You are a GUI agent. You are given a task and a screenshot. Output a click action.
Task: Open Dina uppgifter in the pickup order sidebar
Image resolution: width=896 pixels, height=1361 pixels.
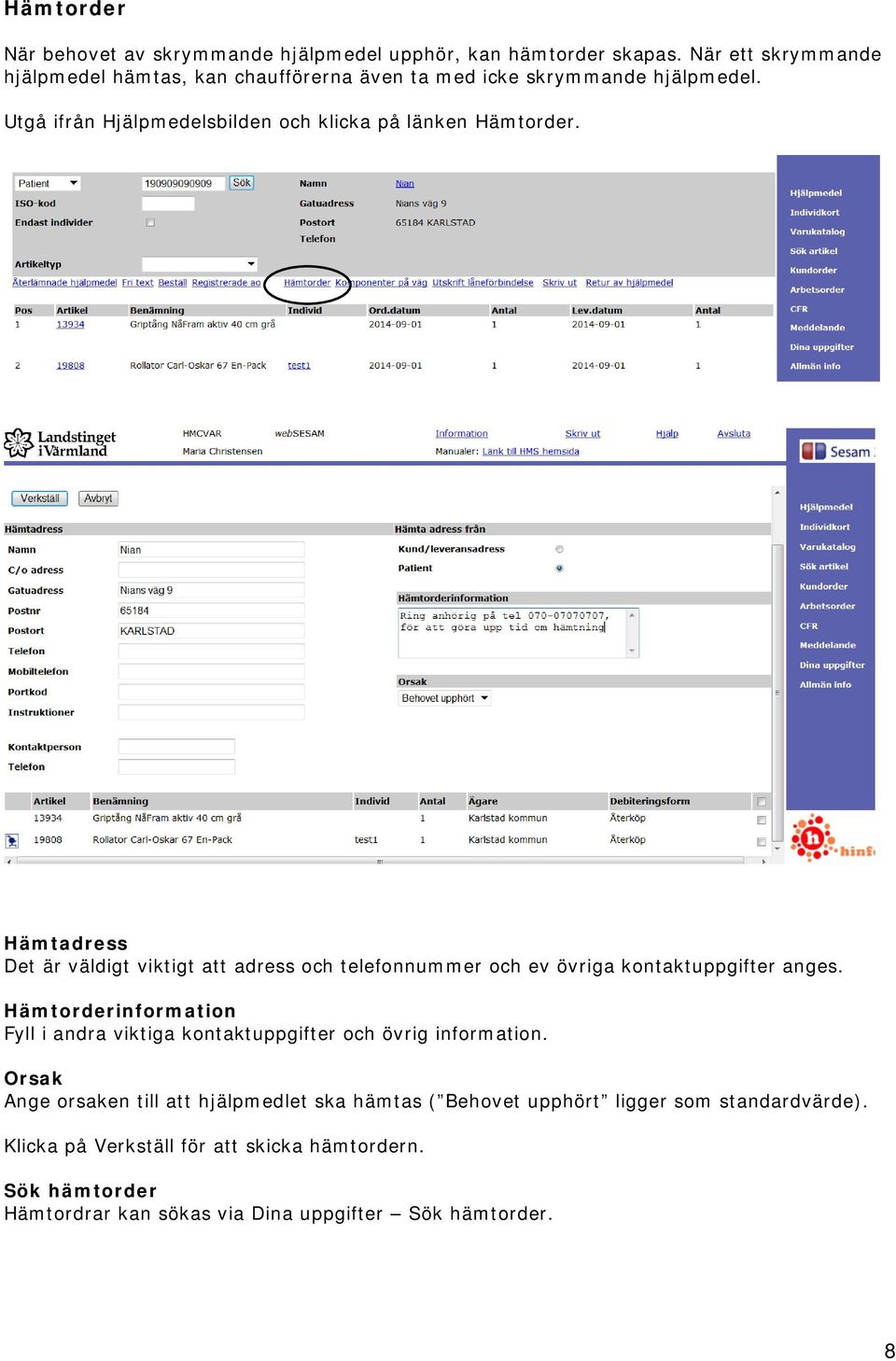point(832,666)
